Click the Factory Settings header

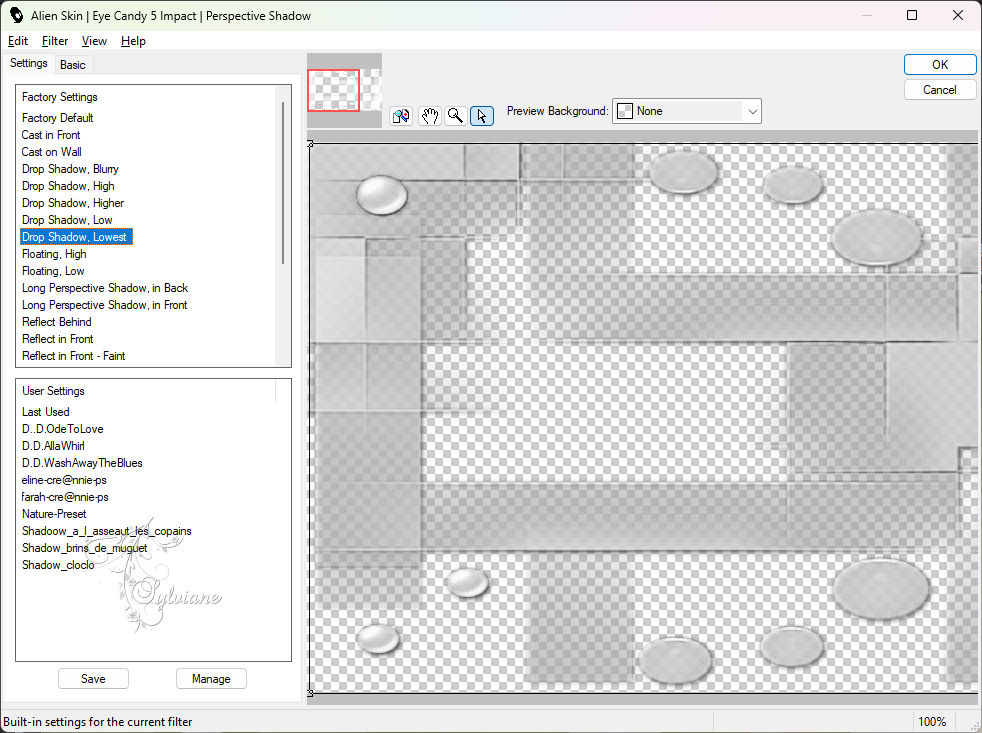pos(59,97)
